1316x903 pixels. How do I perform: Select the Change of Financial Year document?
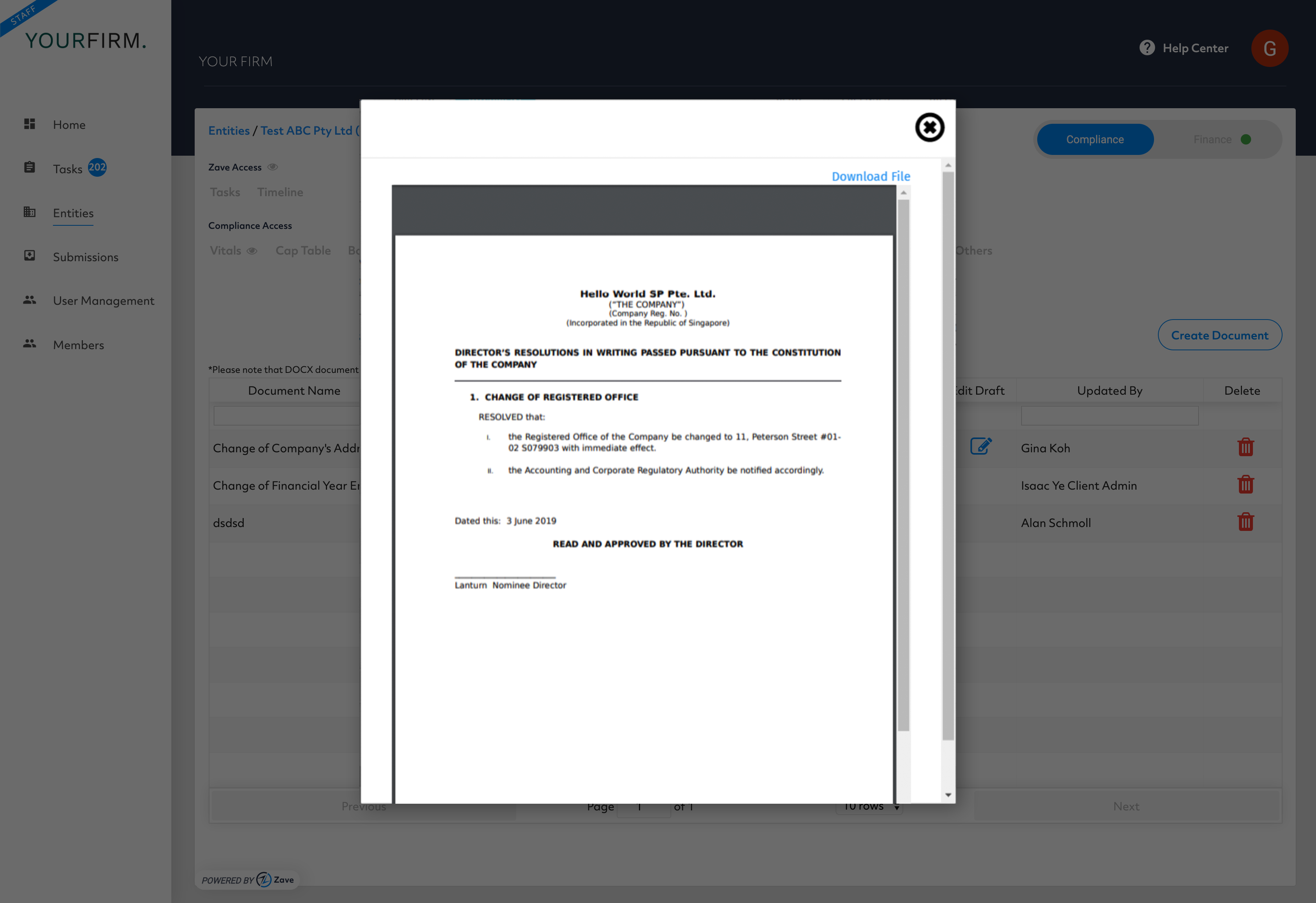click(x=286, y=486)
